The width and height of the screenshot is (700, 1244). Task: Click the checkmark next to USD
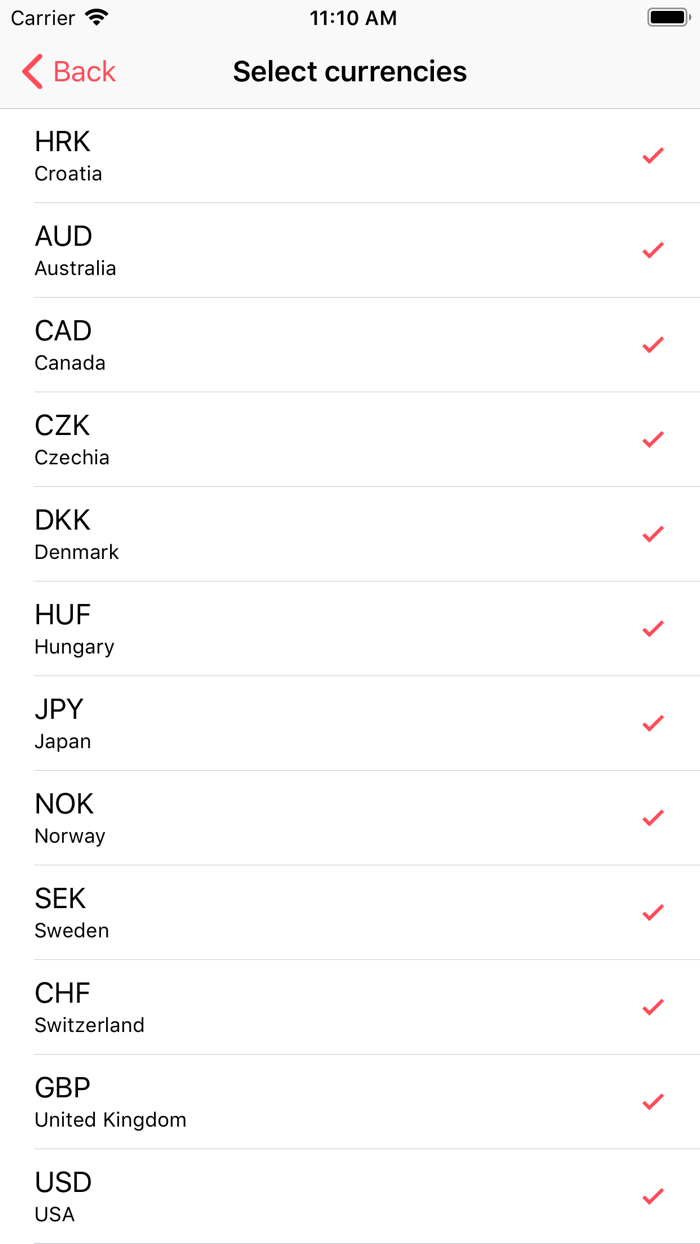coord(653,1196)
